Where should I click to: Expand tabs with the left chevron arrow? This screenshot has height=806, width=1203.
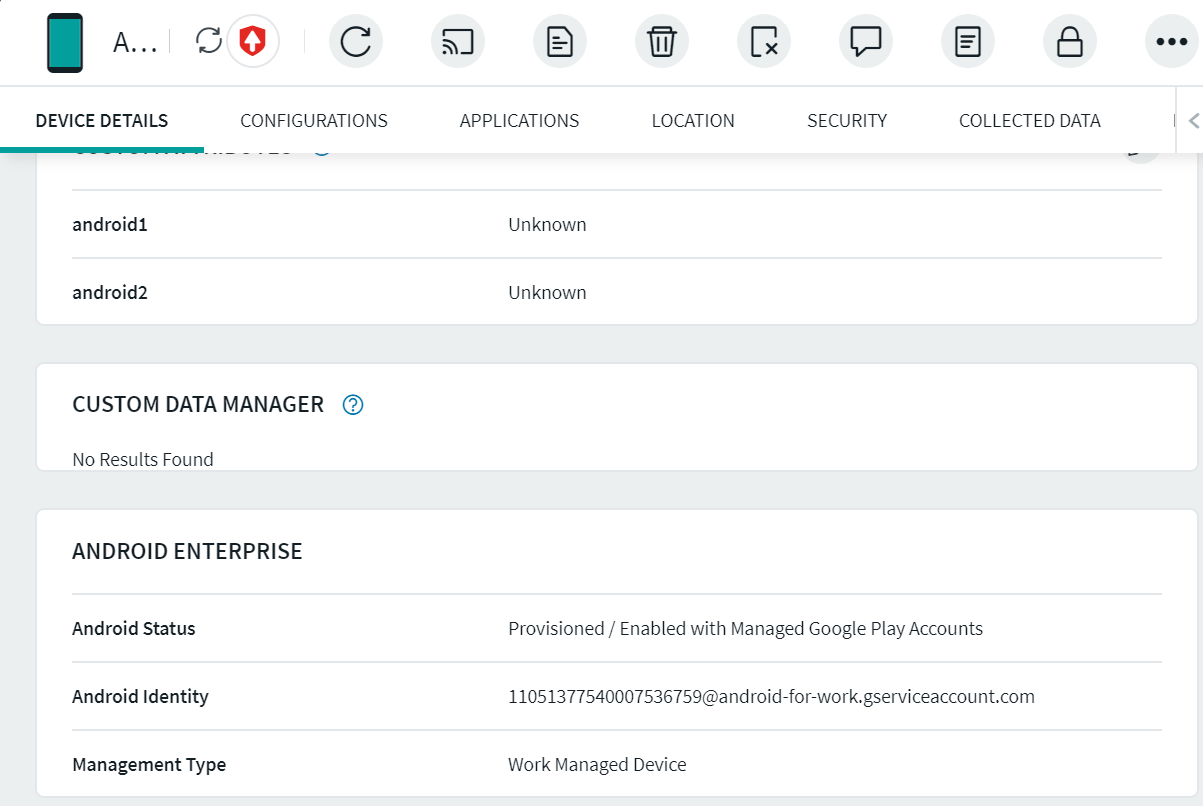(1192, 121)
